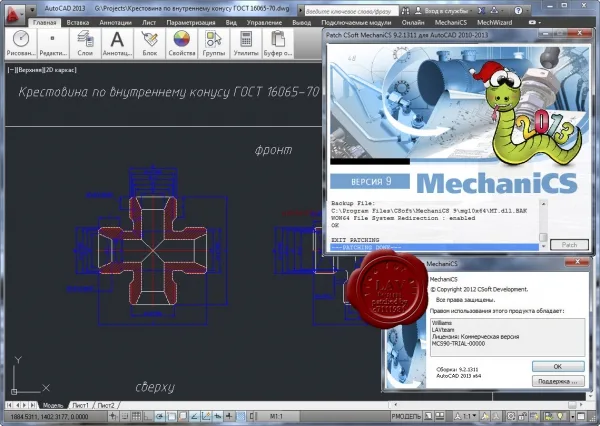Open the Аннотации text panel
Screen dimensions: 600x426
click(x=117, y=43)
